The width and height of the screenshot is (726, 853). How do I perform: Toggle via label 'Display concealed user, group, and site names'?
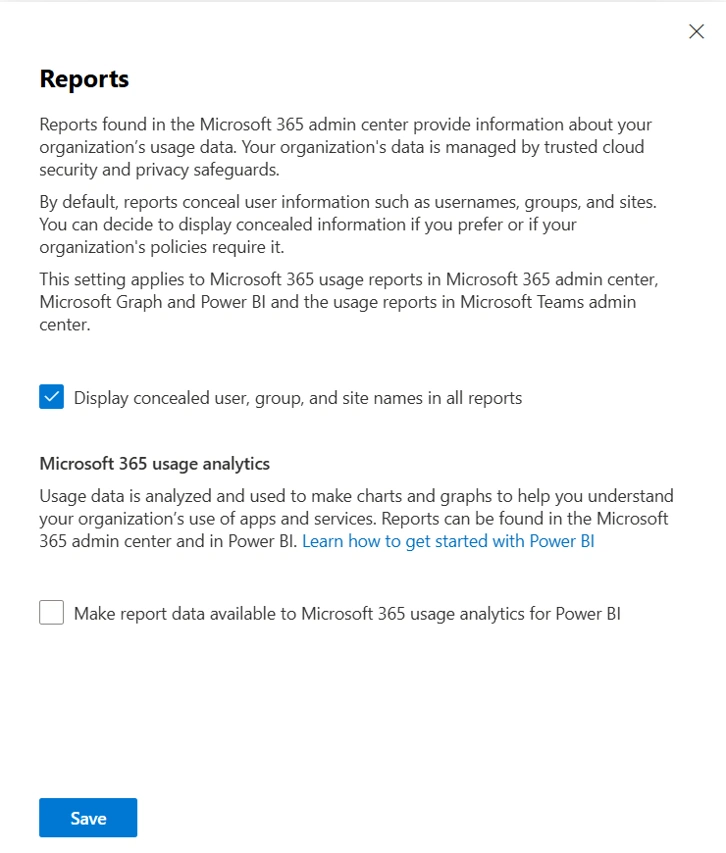pyautogui.click(x=298, y=398)
